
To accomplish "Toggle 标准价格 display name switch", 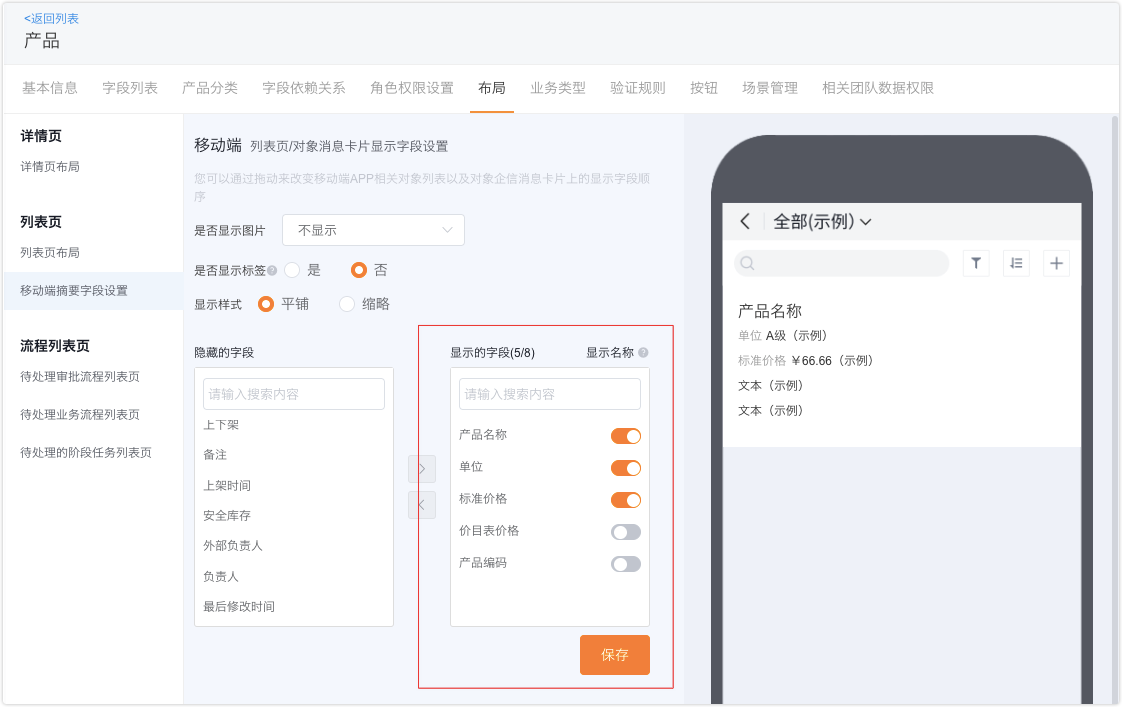I will [x=625, y=500].
